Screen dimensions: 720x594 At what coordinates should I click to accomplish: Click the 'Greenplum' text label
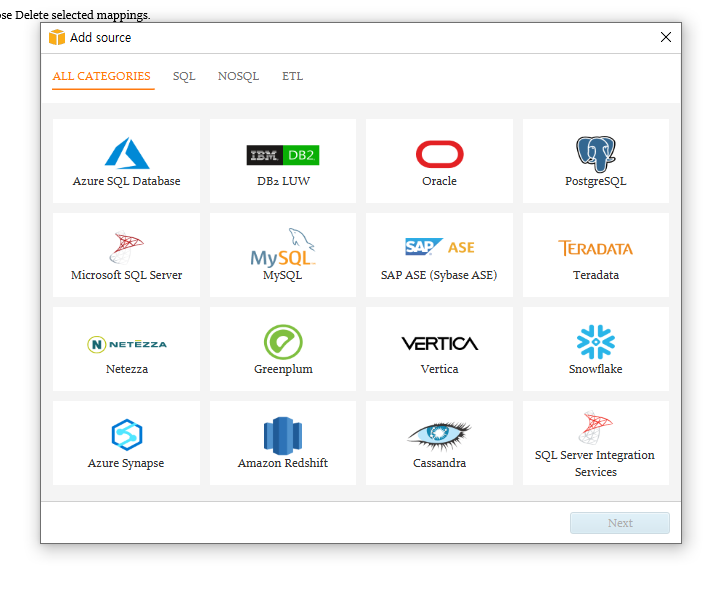[283, 370]
